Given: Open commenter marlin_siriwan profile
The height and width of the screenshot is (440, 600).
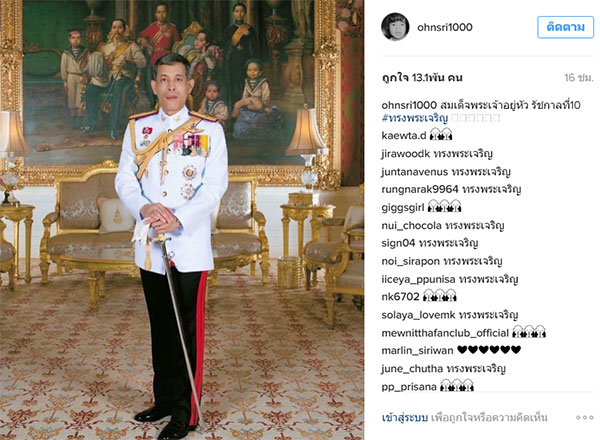Looking at the screenshot, I should coord(417,350).
